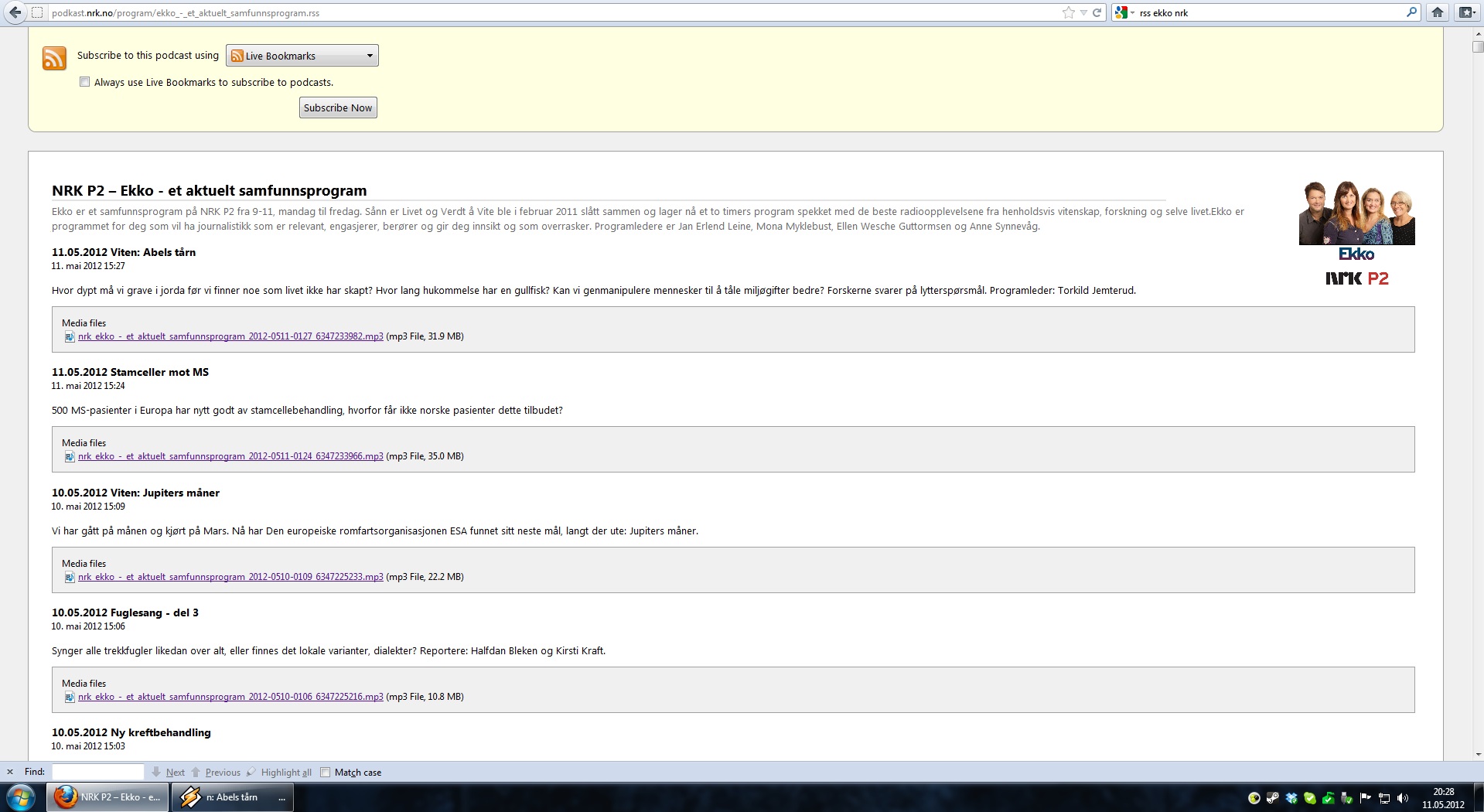
Task: Click the network connection tray icon
Action: [x=1384, y=798]
